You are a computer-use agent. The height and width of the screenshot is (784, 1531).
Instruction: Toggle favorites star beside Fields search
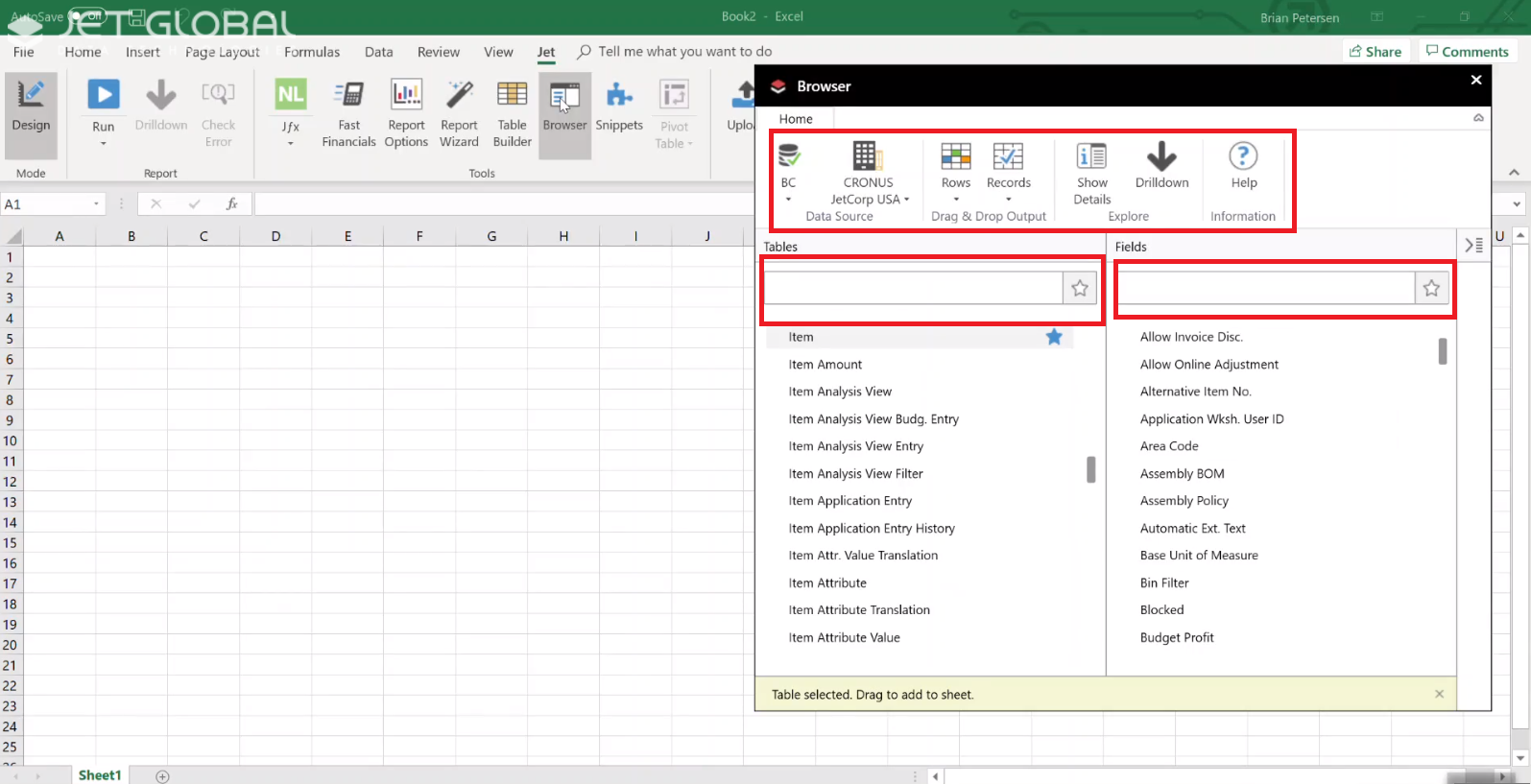pyautogui.click(x=1431, y=288)
